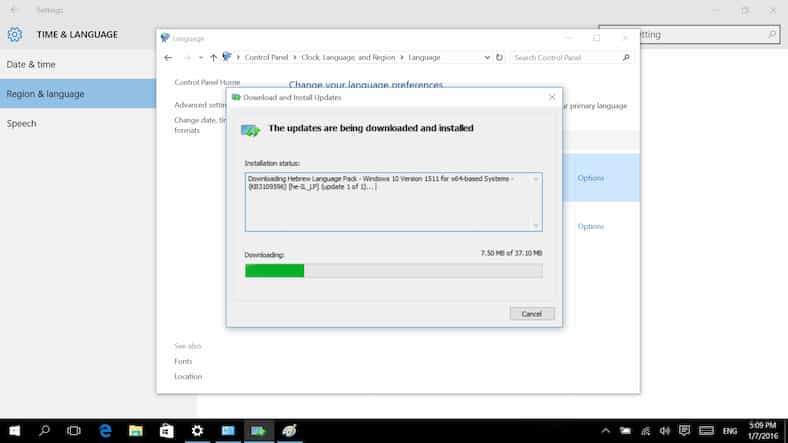Go up one level in Control Panel

(213, 58)
